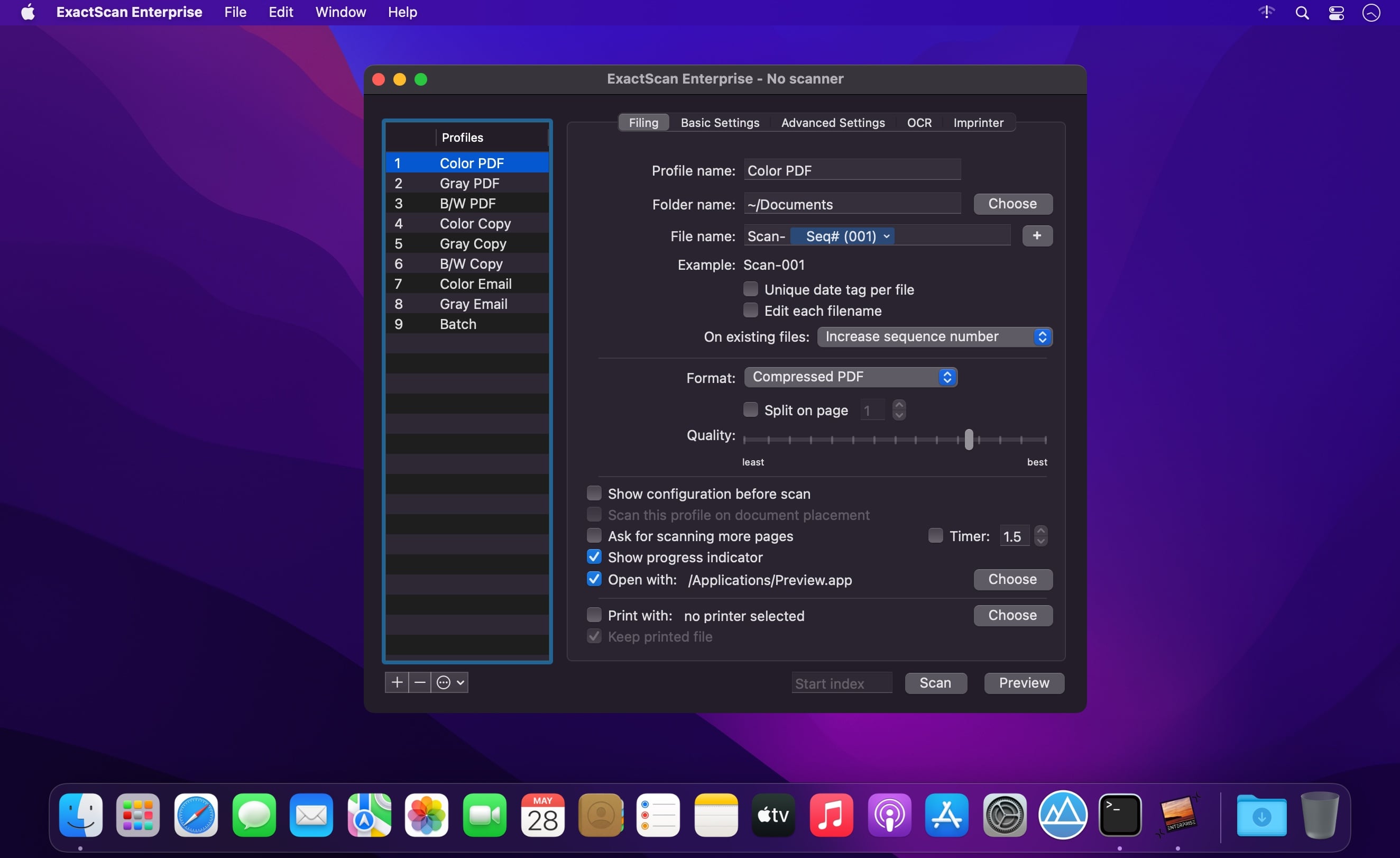Viewport: 1400px width, 858px height.
Task: Click the add profile plus icon
Action: click(x=397, y=682)
